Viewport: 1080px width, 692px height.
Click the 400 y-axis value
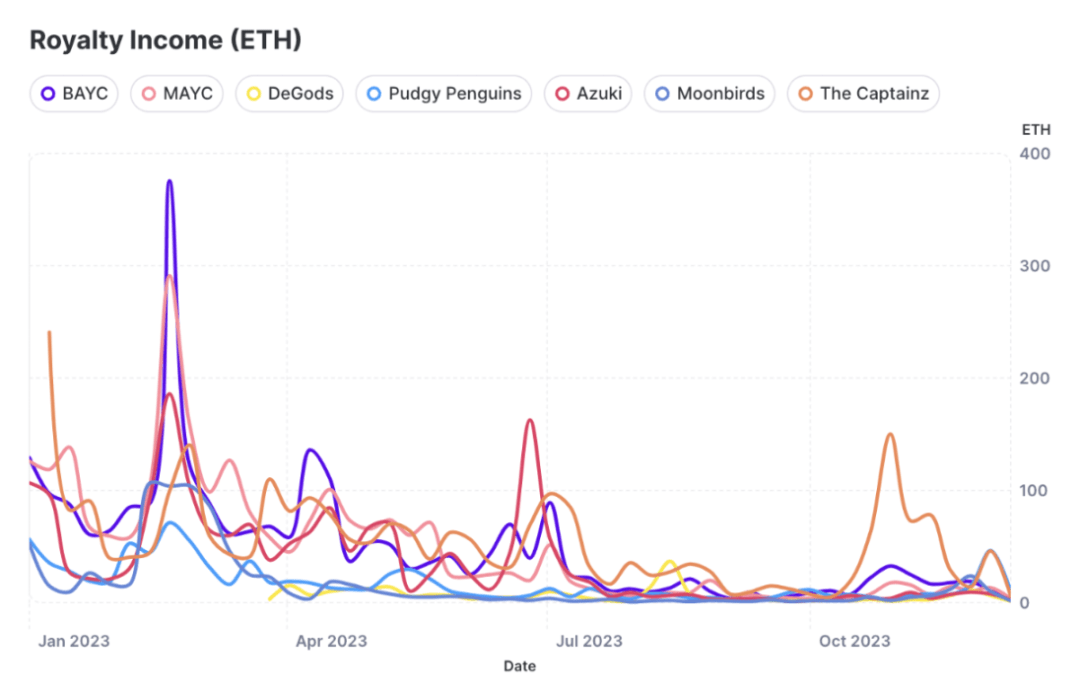click(x=1035, y=153)
